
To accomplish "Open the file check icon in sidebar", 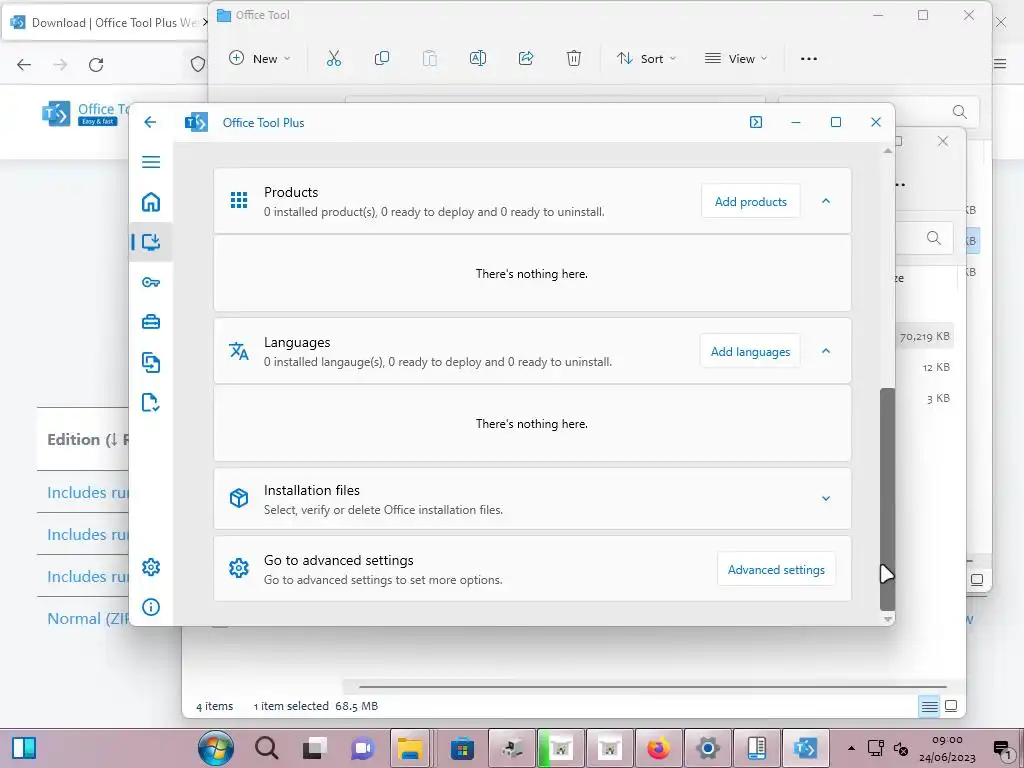I will 151,402.
